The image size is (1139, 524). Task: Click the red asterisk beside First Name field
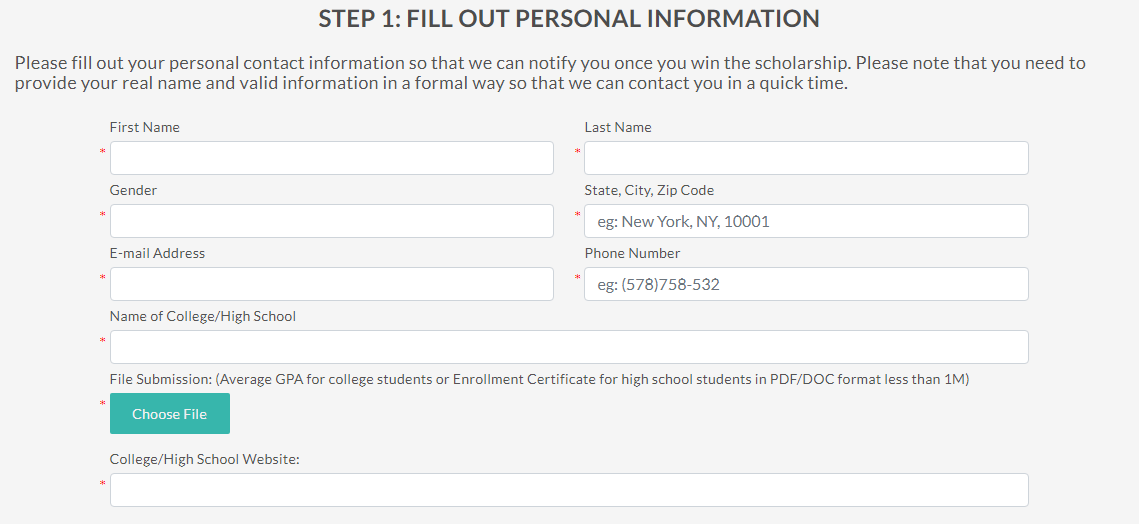point(103,151)
